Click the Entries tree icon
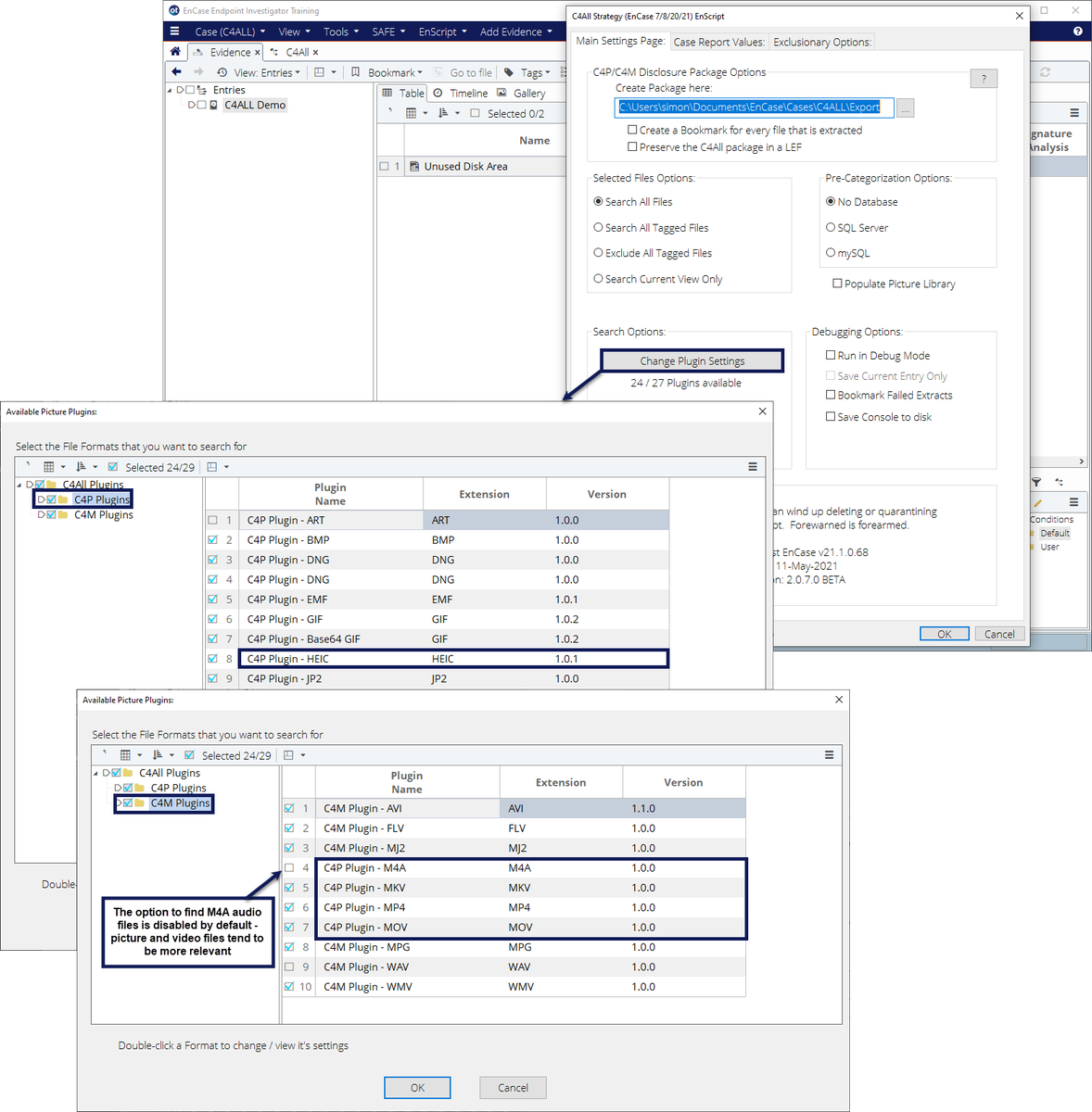The height and width of the screenshot is (1112, 1092). pos(202,90)
